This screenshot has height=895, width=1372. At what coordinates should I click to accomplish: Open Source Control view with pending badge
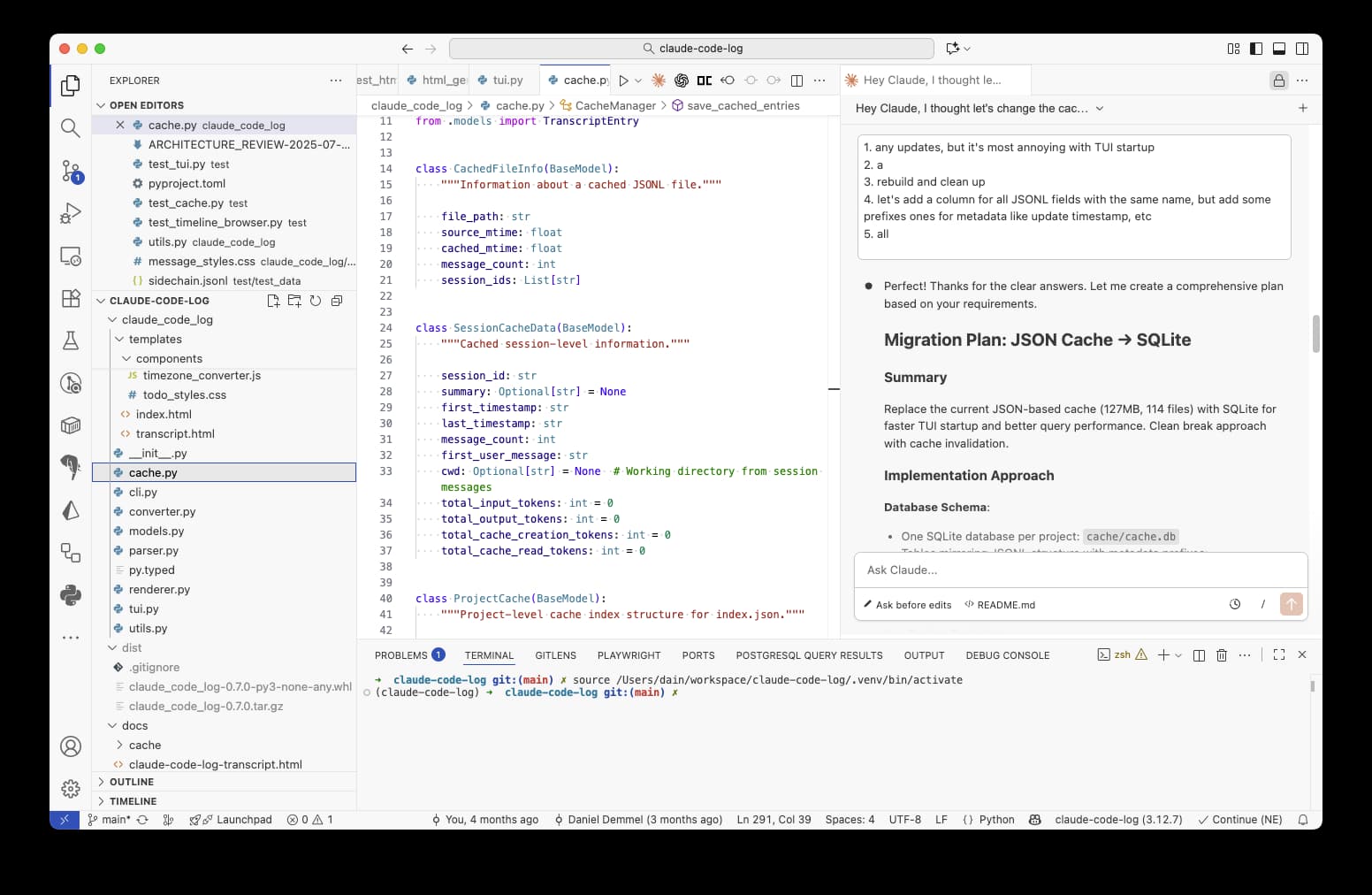tap(71, 171)
